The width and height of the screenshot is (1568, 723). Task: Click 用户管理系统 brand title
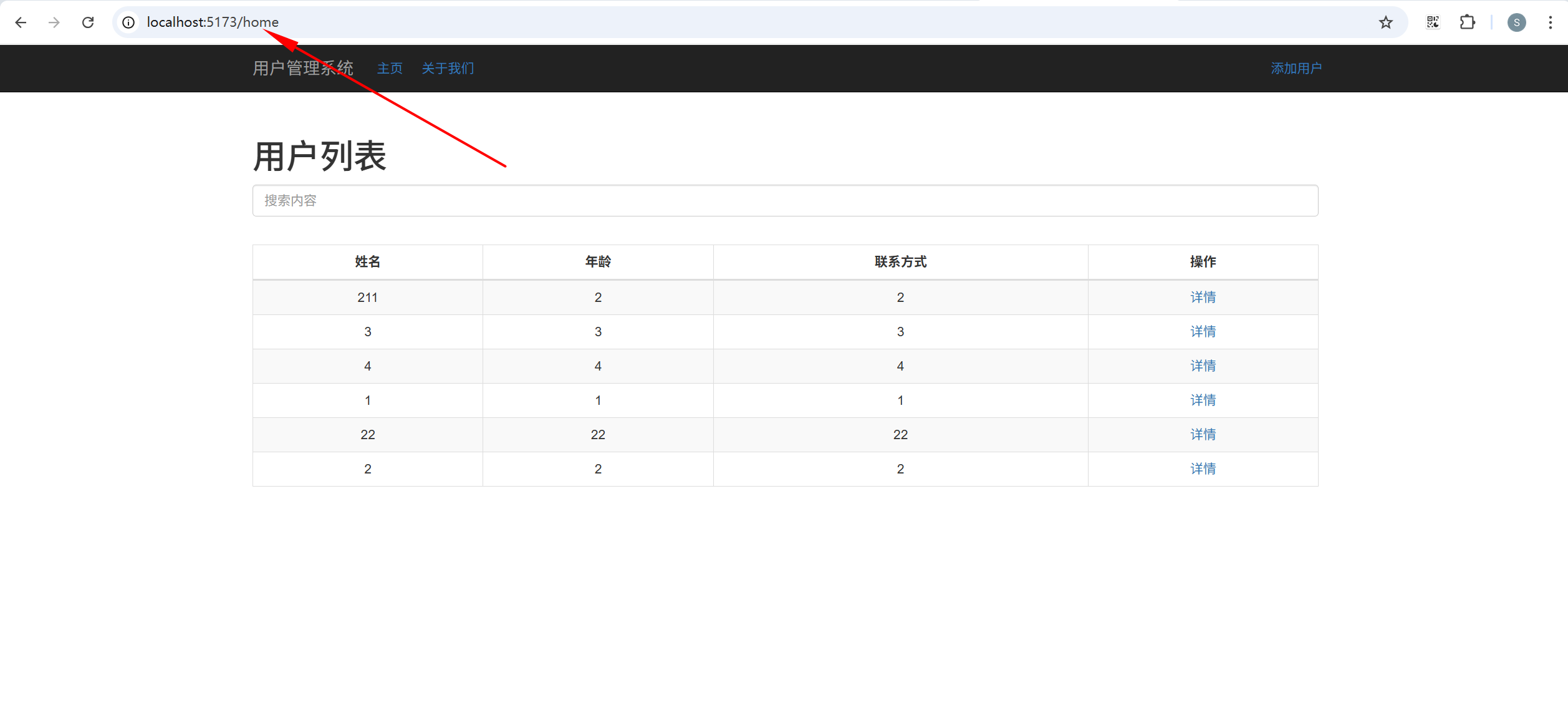pos(303,69)
